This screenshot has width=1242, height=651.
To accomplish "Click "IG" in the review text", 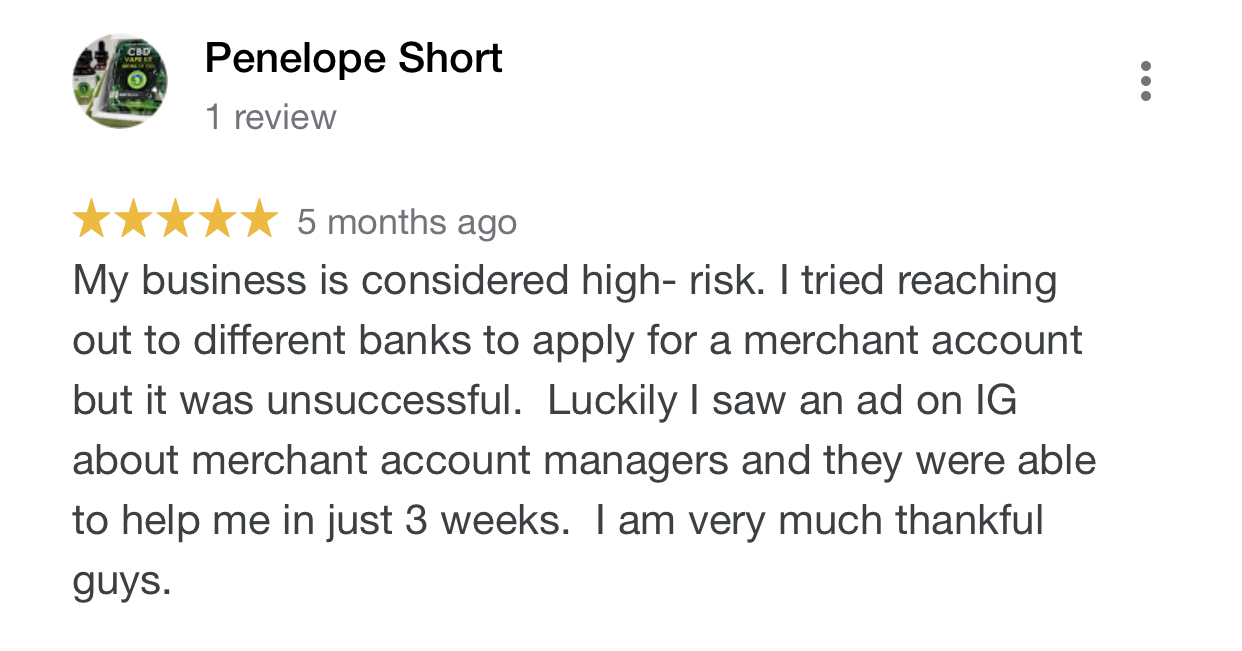I will click(x=995, y=401).
